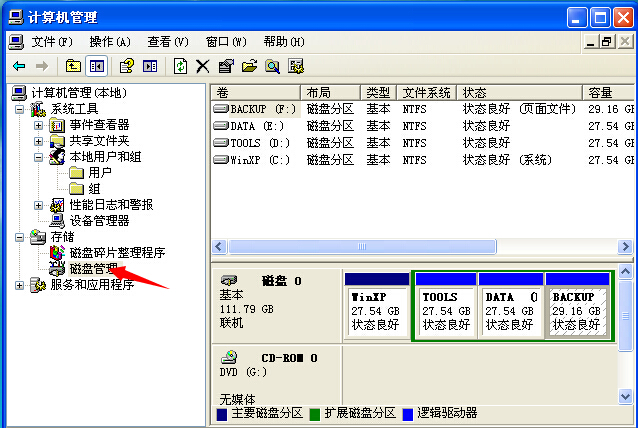Open the 操作(A) menu
The image size is (638, 428).
point(110,41)
